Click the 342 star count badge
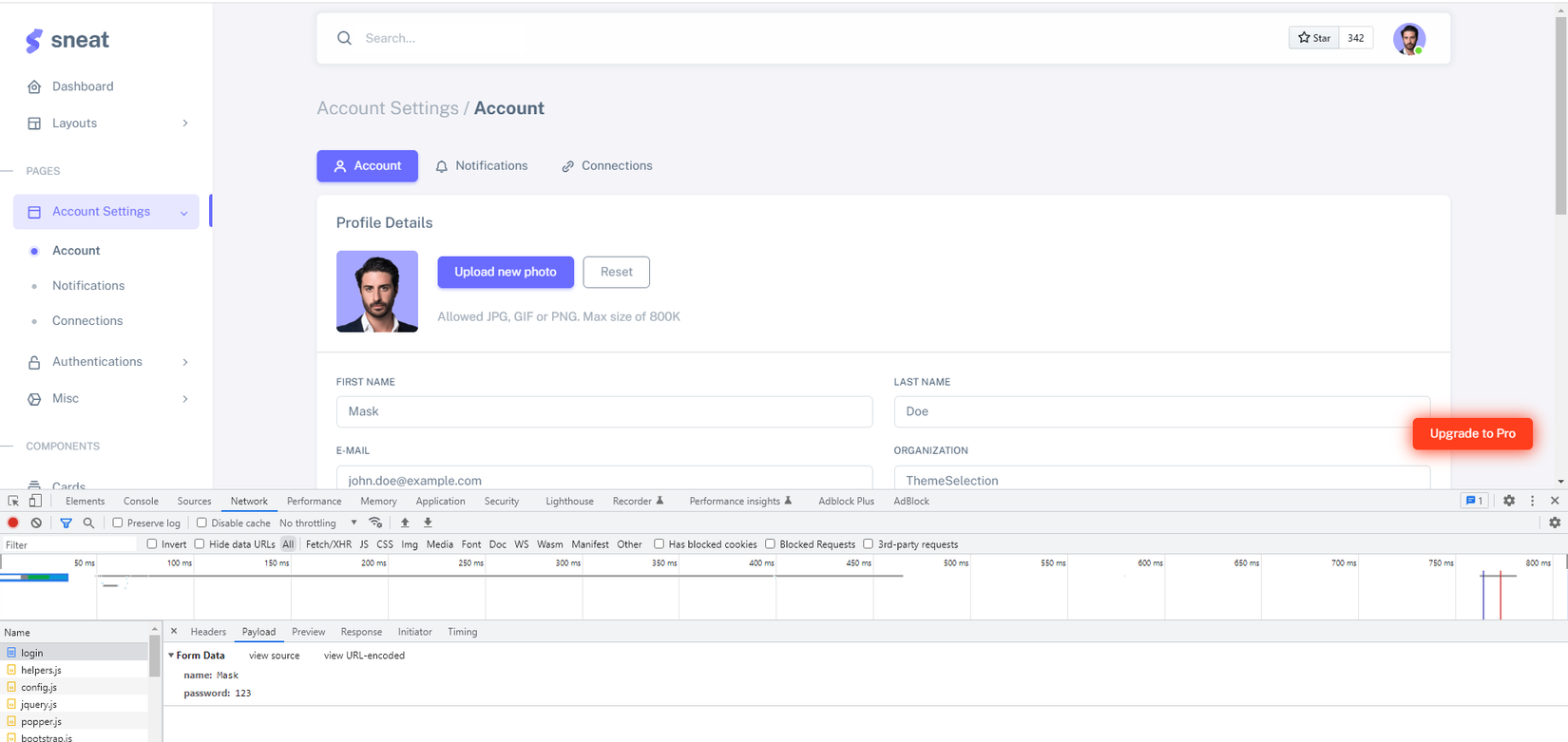This screenshot has height=742, width=1568. click(x=1356, y=38)
